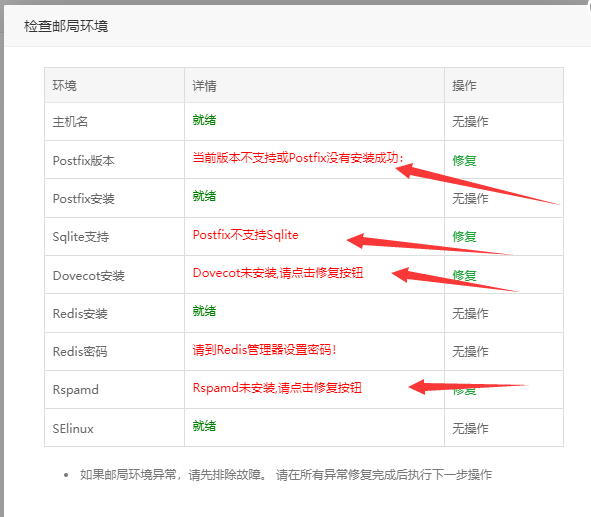Viewport: 591px width, 517px height.
Task: Click 修复 link for Dovecot安装 row
Action: (464, 275)
